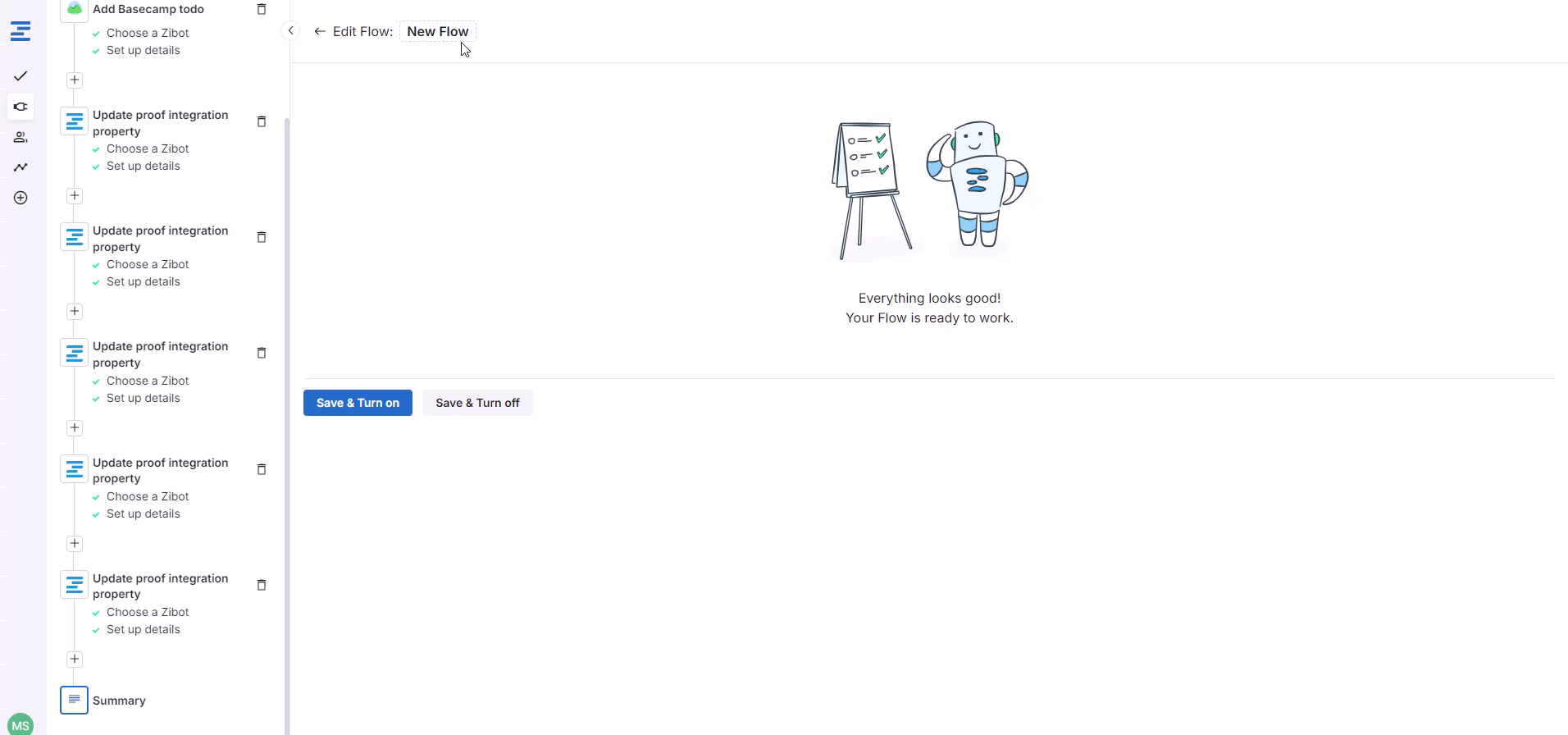
Task: Delete the Add Basecamp todo step
Action: tap(262, 9)
